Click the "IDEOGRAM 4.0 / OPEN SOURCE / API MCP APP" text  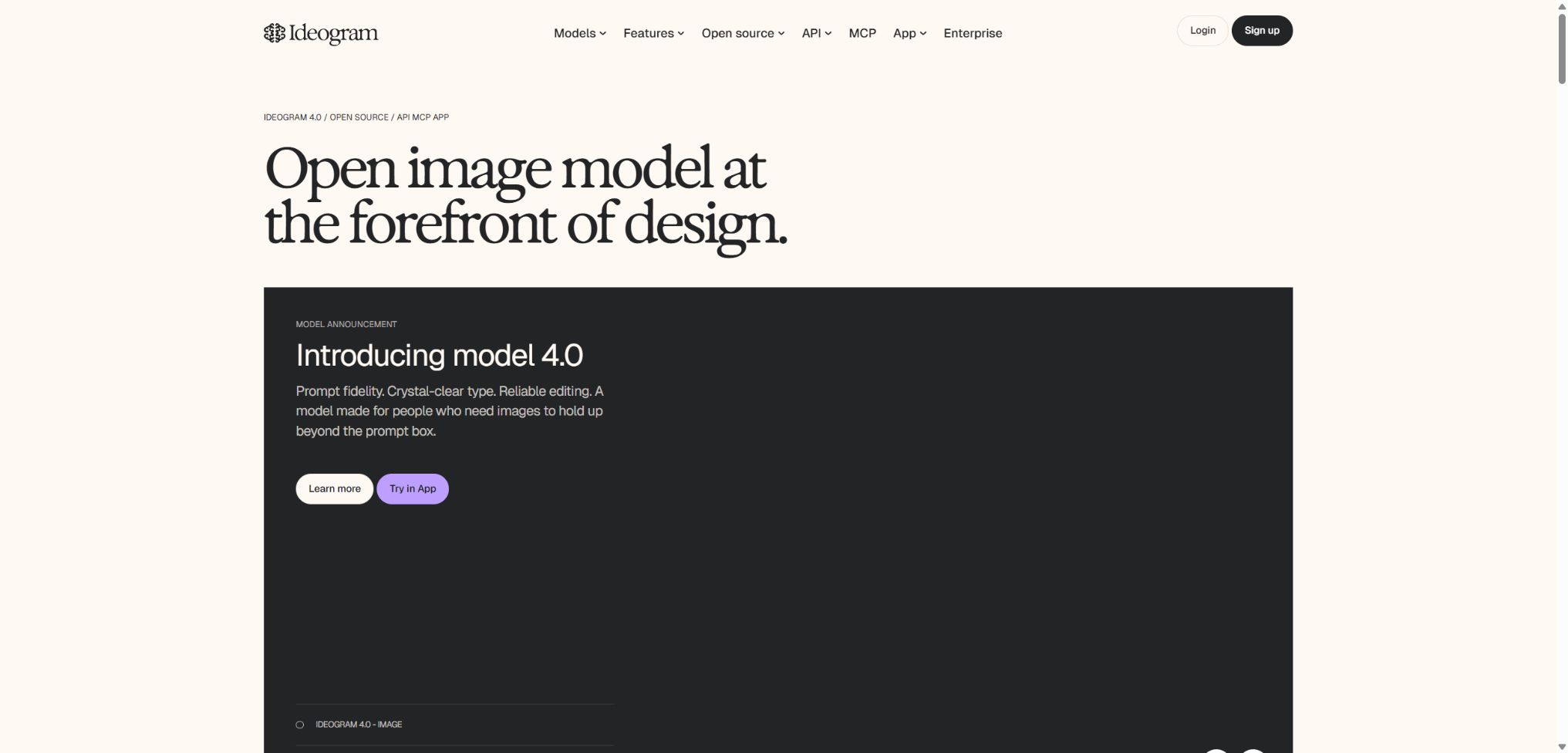point(356,117)
